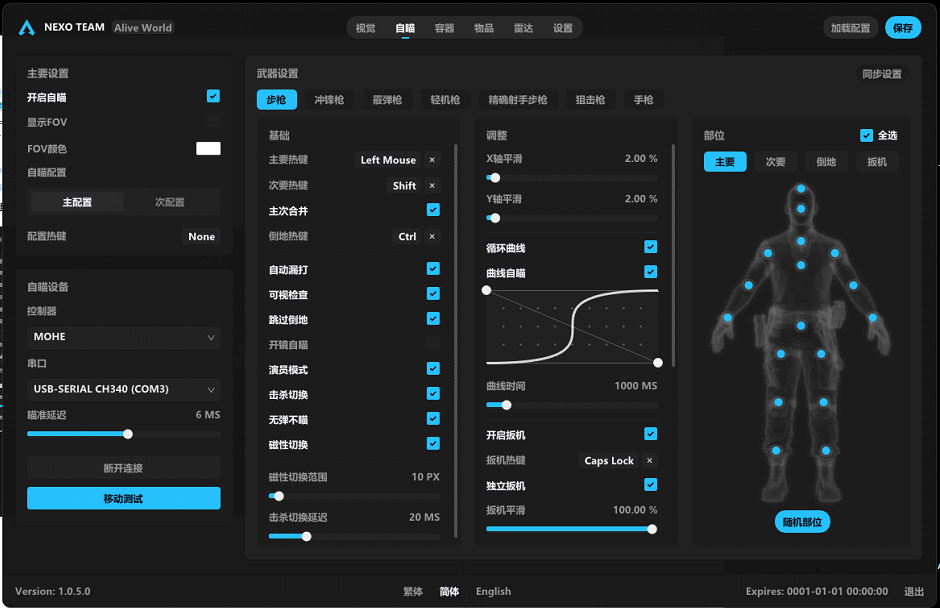Switch to the 雷达 tab

pyautogui.click(x=523, y=28)
